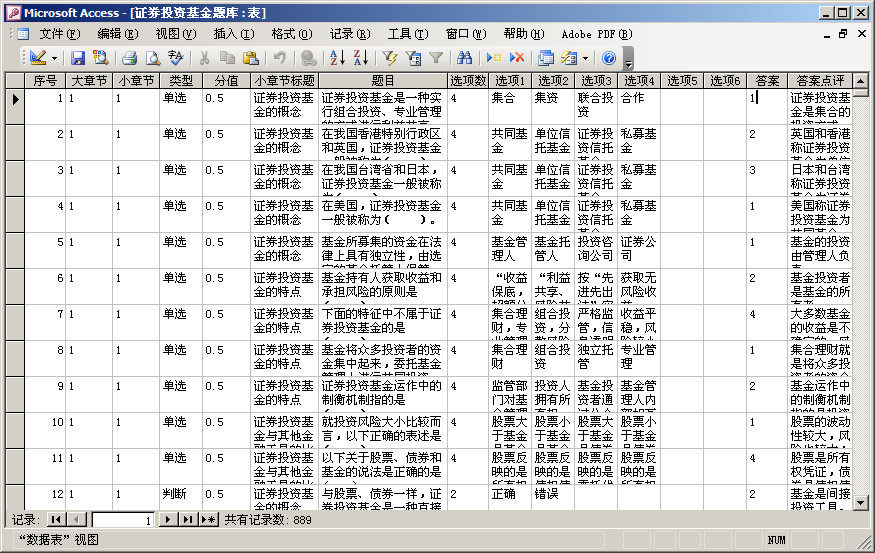
Task: Click the row selector for record 5
Action: tap(15, 250)
